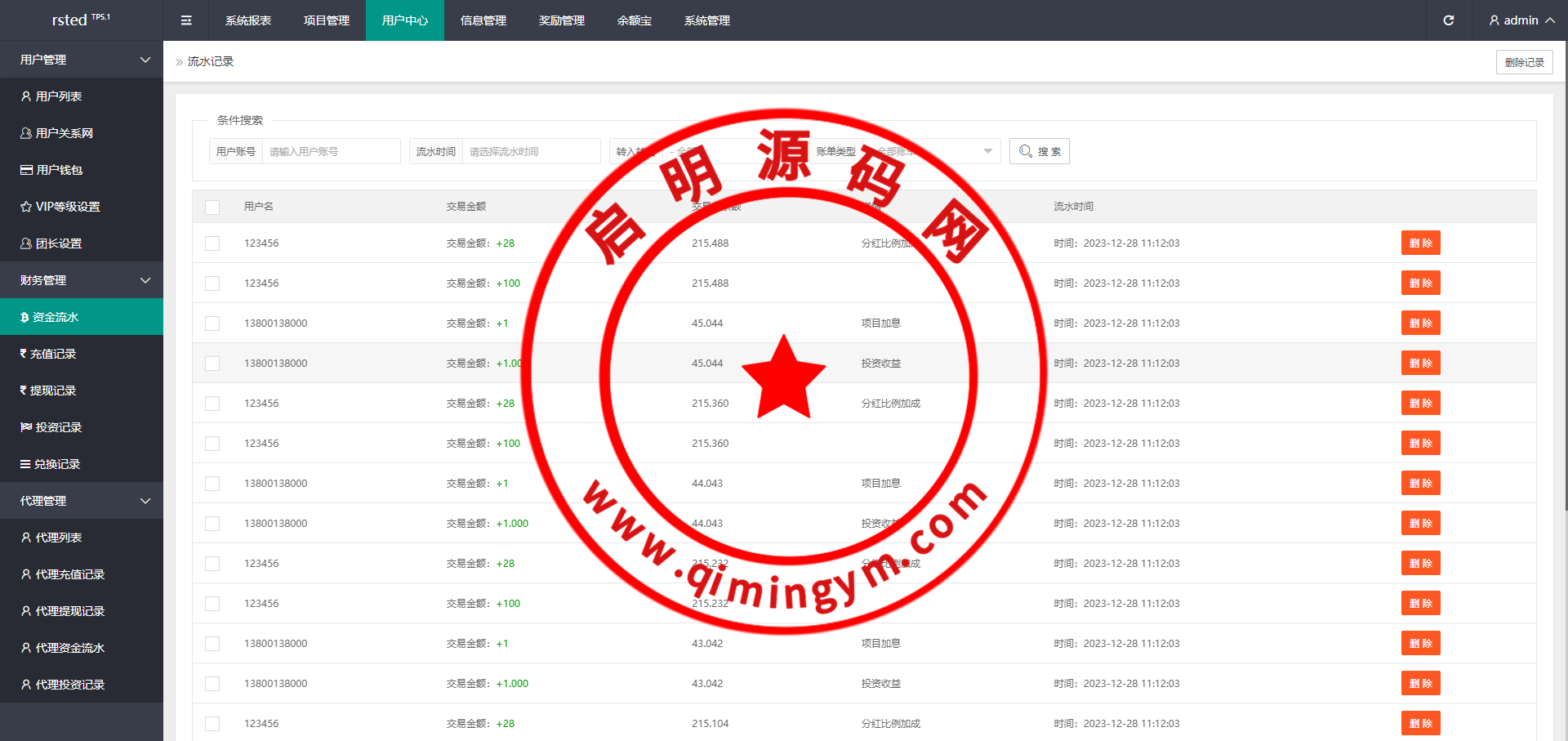Image resolution: width=1568 pixels, height=741 pixels.
Task: Toggle the select-all checkbox in table header
Action: tap(212, 207)
